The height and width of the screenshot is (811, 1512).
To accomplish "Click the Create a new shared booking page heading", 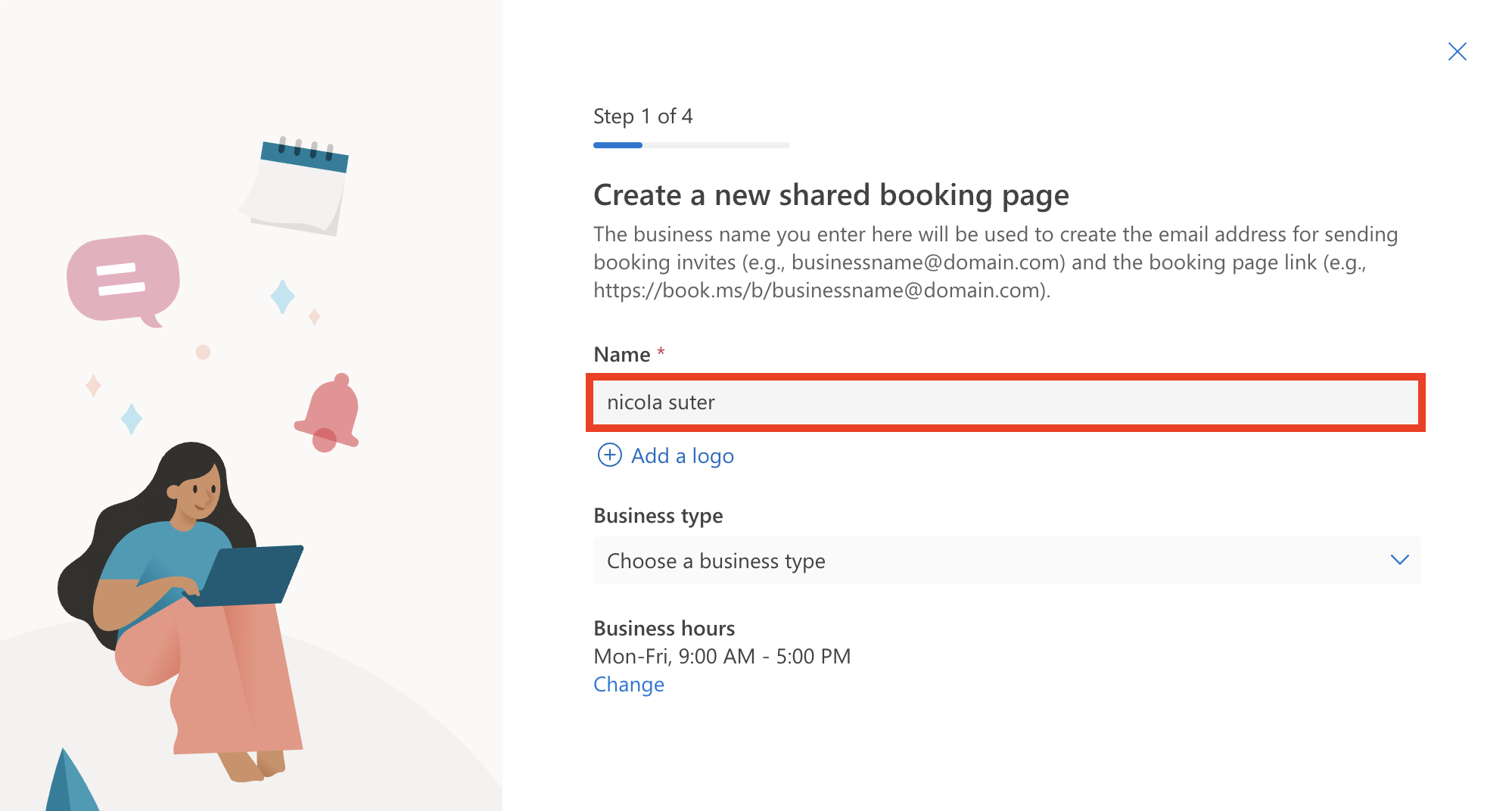I will point(831,194).
